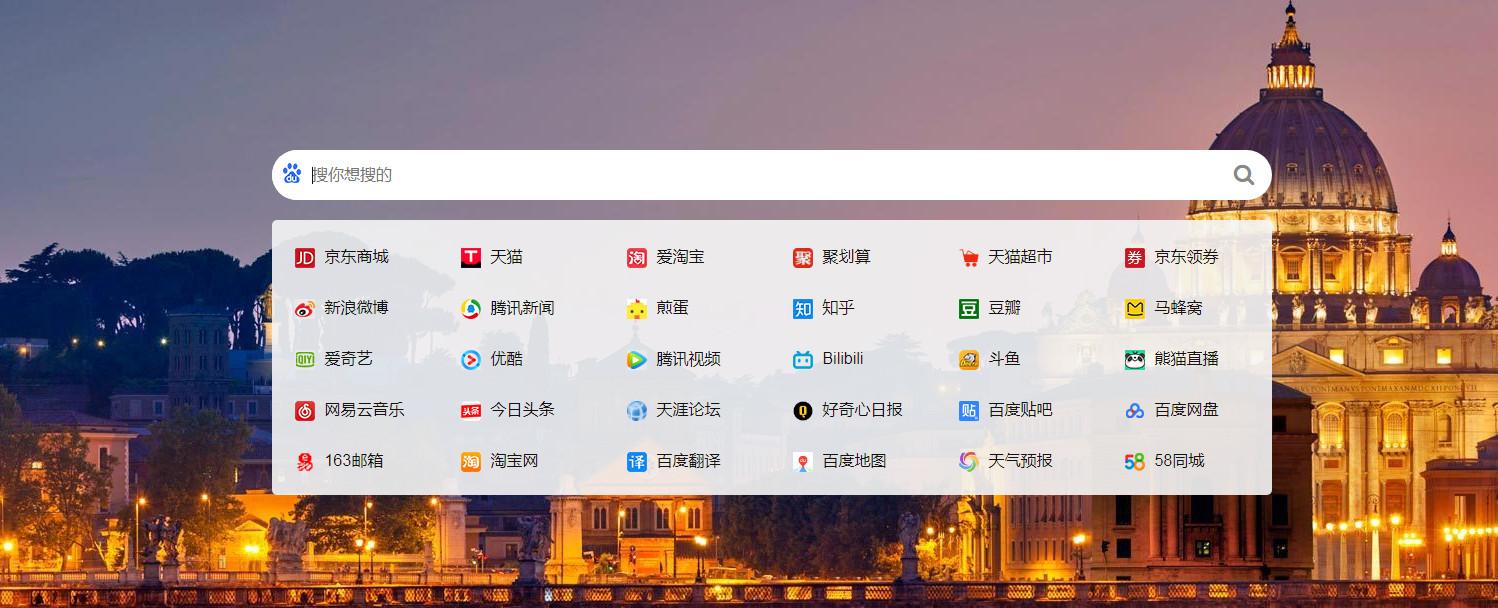Go to 优酷 link text

[x=507, y=359]
